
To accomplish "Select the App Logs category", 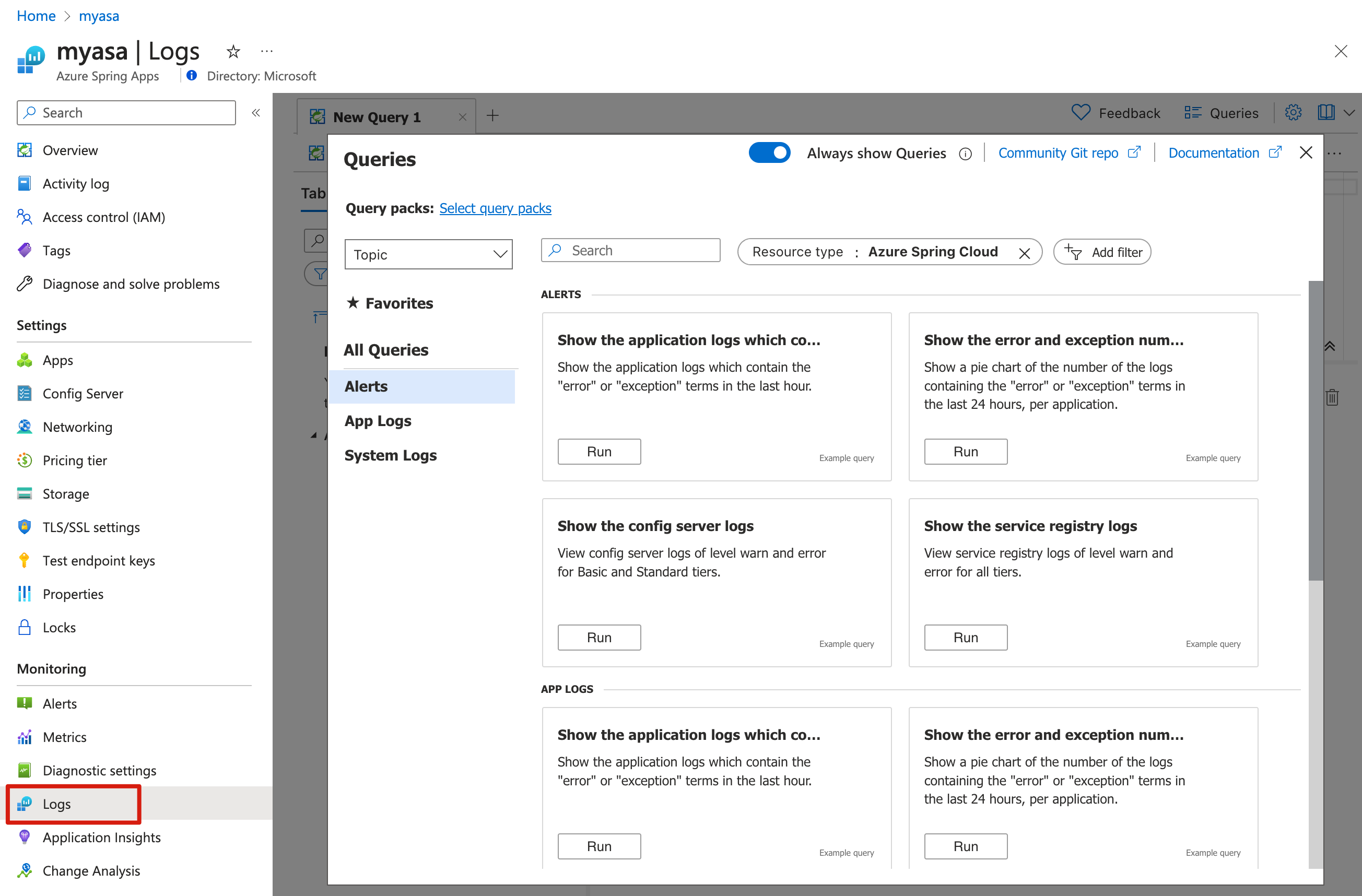I will pos(378,420).
